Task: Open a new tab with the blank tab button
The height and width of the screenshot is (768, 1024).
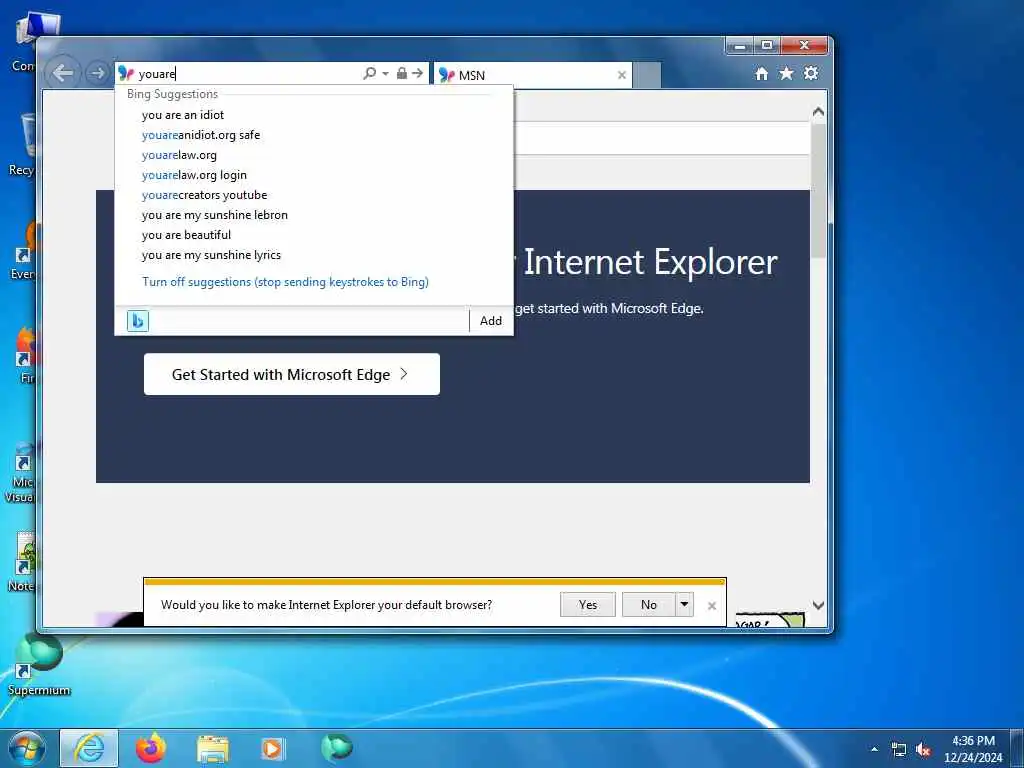Action: pos(647,75)
